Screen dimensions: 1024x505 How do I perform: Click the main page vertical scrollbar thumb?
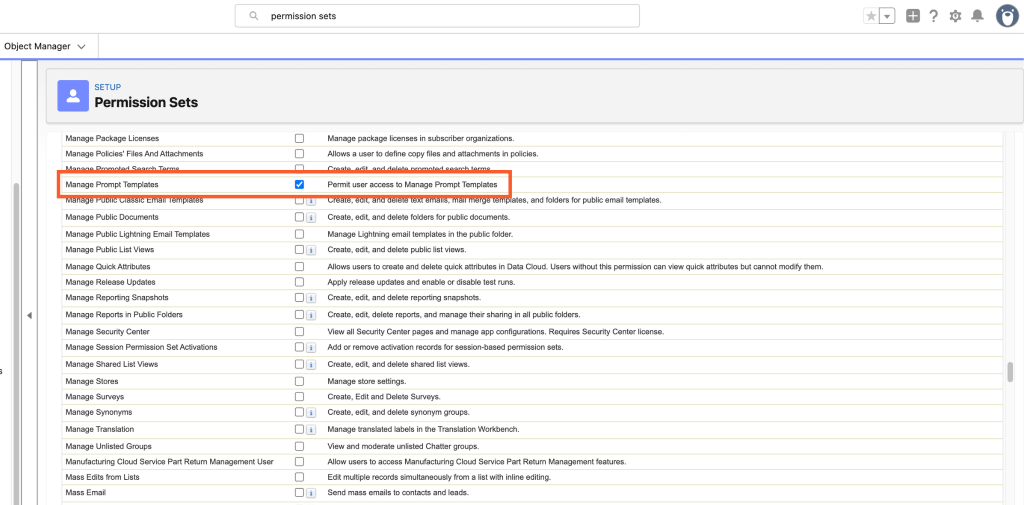click(1010, 372)
